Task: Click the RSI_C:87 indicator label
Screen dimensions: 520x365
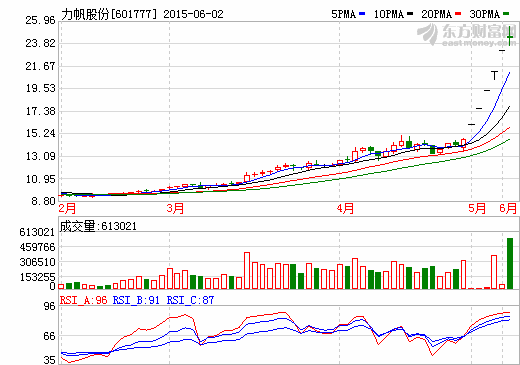Action: tap(190, 300)
